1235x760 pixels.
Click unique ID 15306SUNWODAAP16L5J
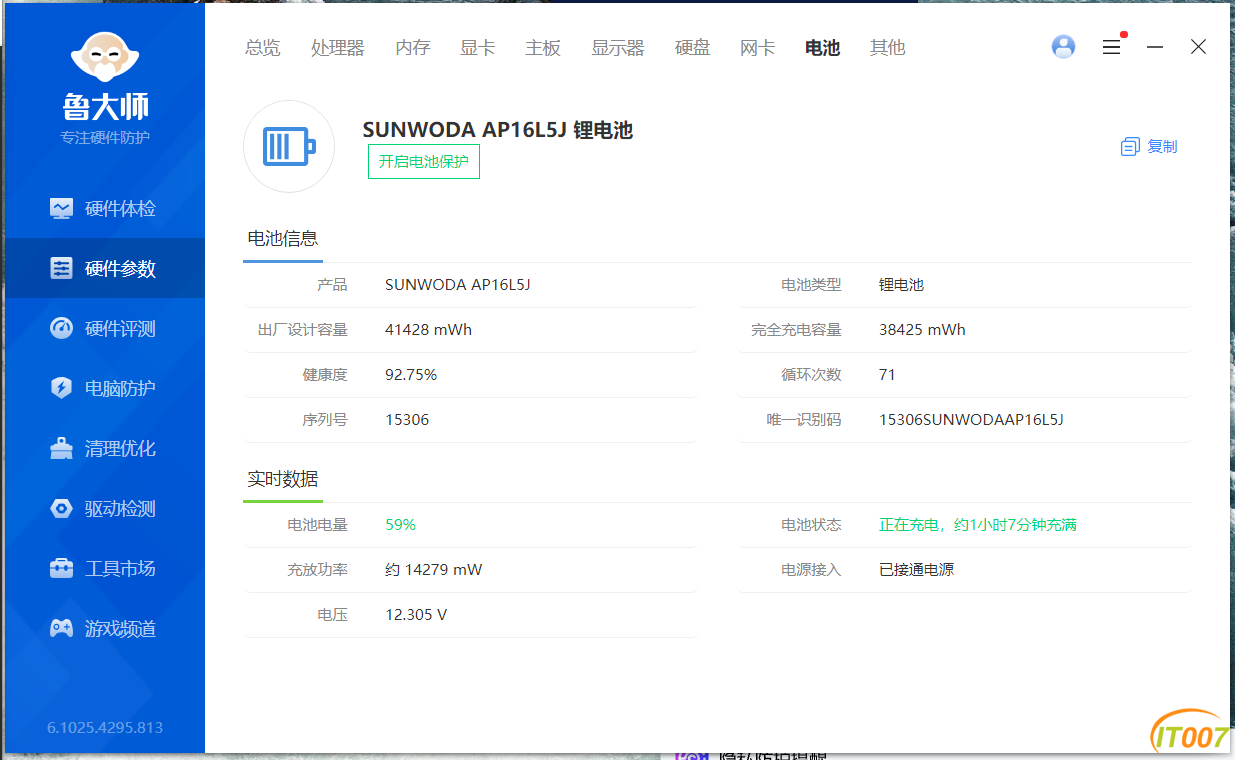971,420
